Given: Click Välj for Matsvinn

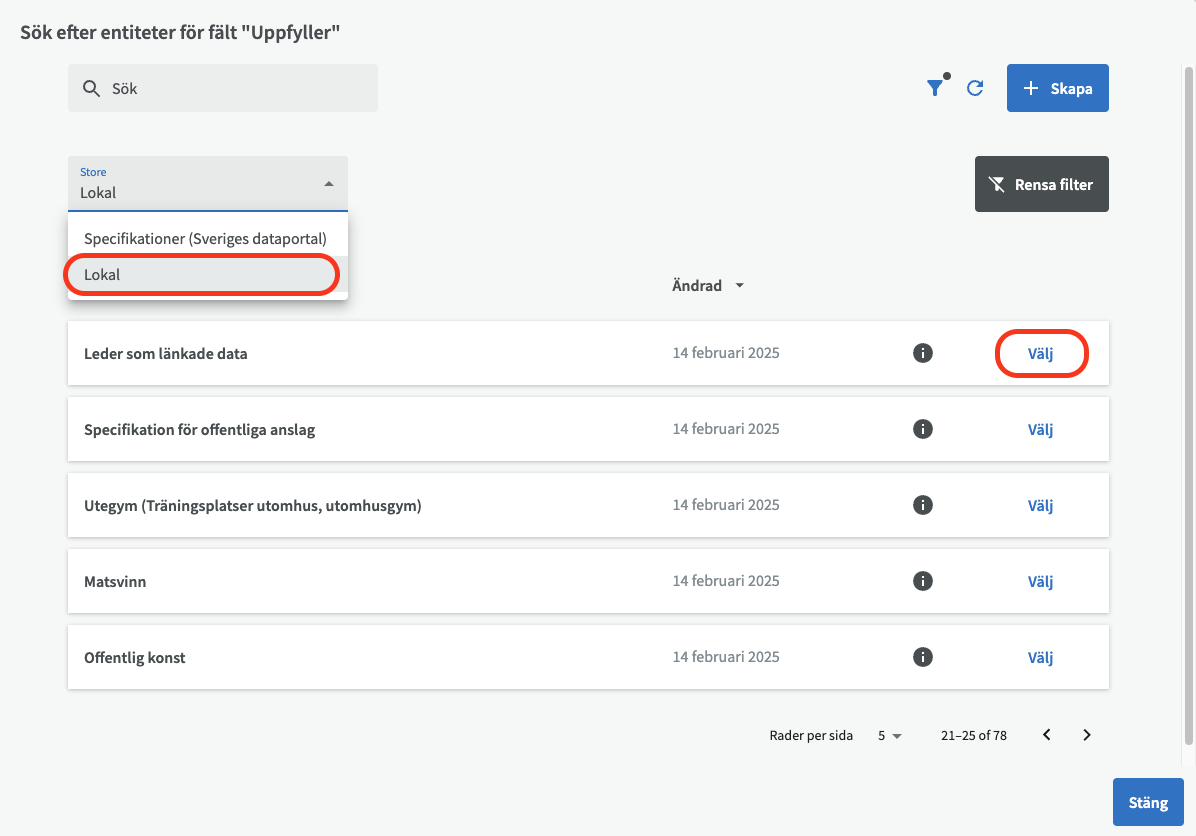Looking at the screenshot, I should coord(1040,582).
